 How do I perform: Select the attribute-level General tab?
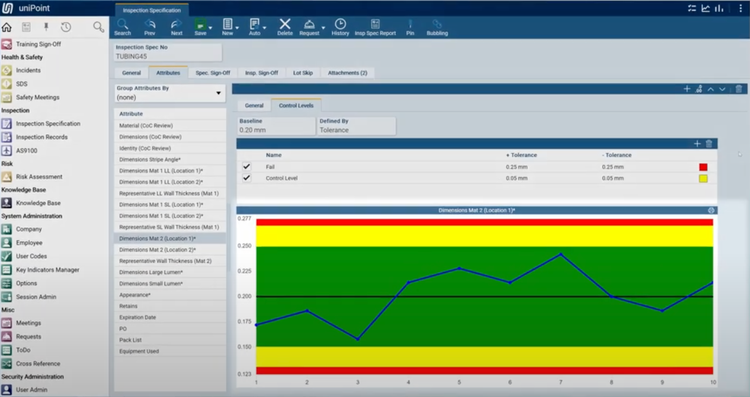point(254,105)
